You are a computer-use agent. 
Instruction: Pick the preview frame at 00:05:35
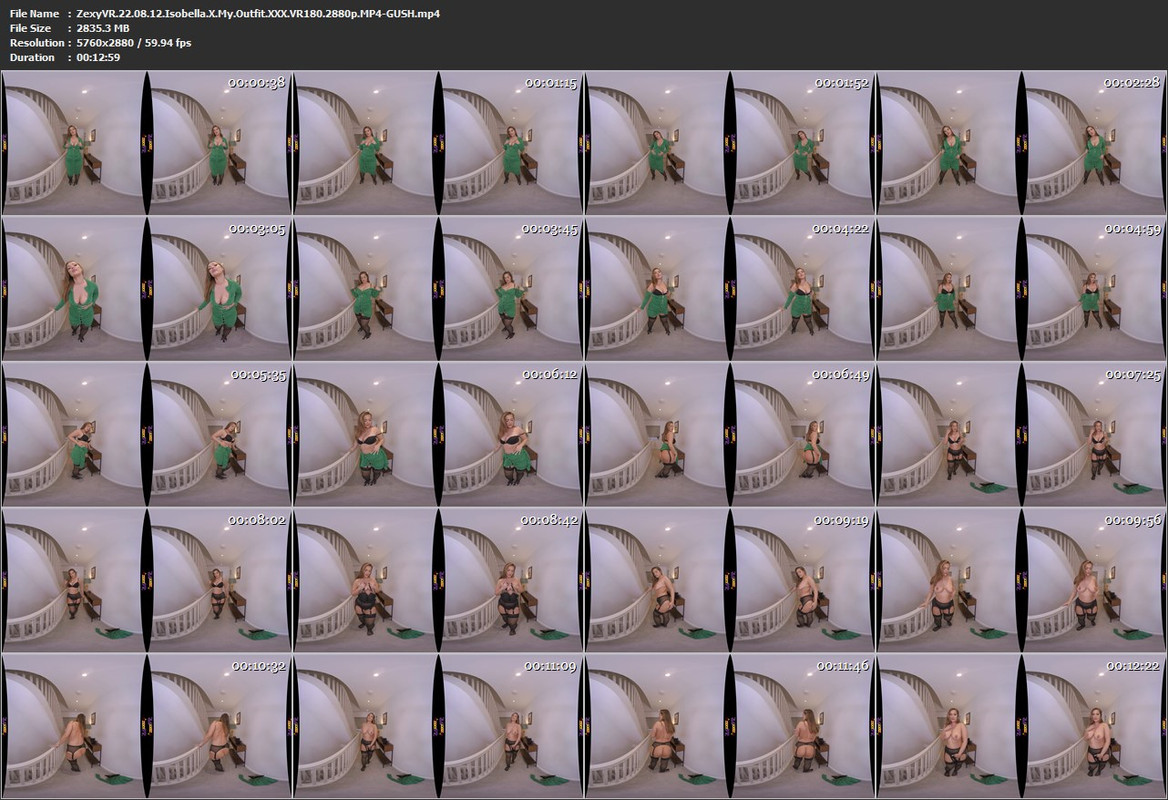[146, 434]
